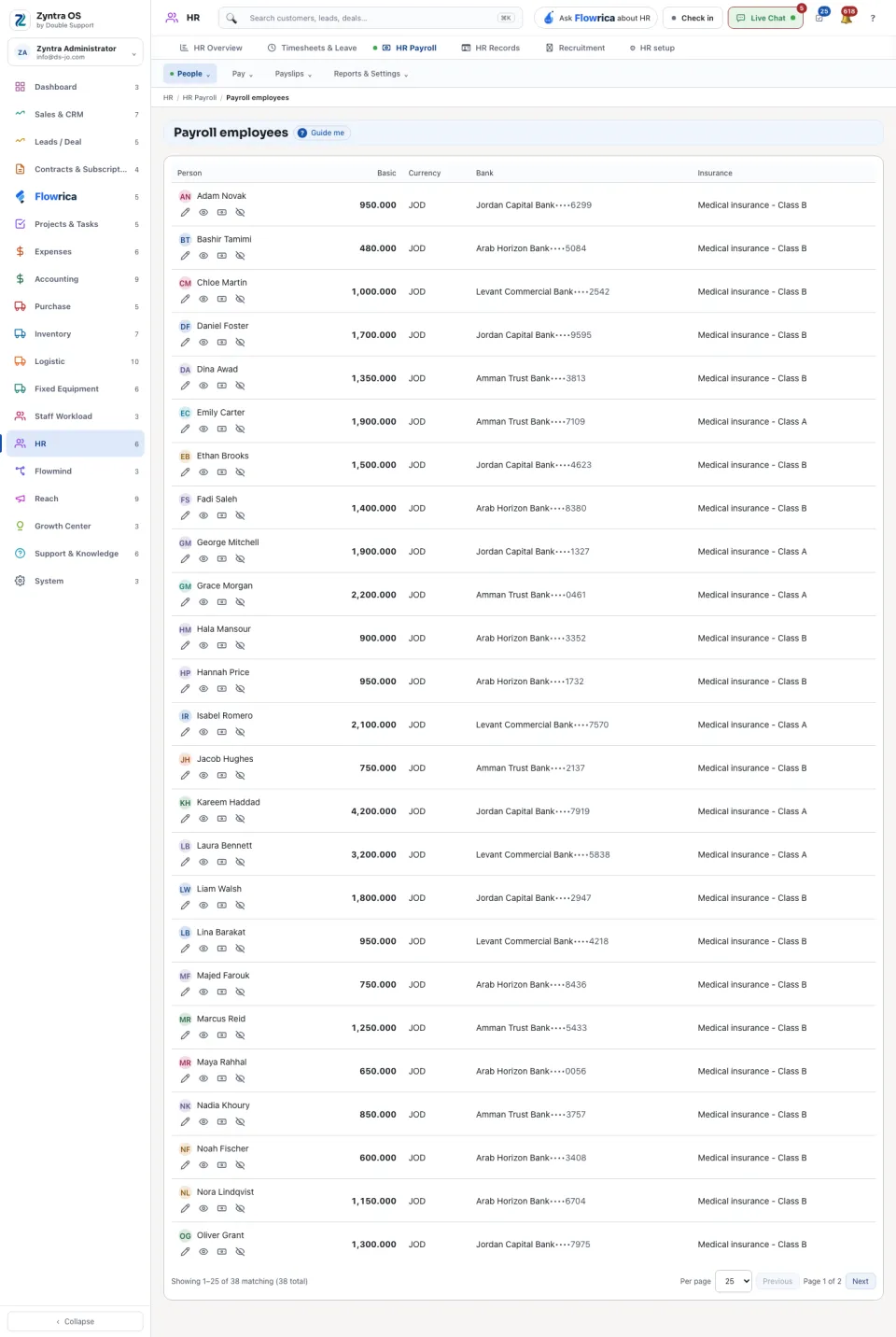This screenshot has width=896, height=1337.
Task: Go to Fixed Equipment in sidebar
Action: 76,389
